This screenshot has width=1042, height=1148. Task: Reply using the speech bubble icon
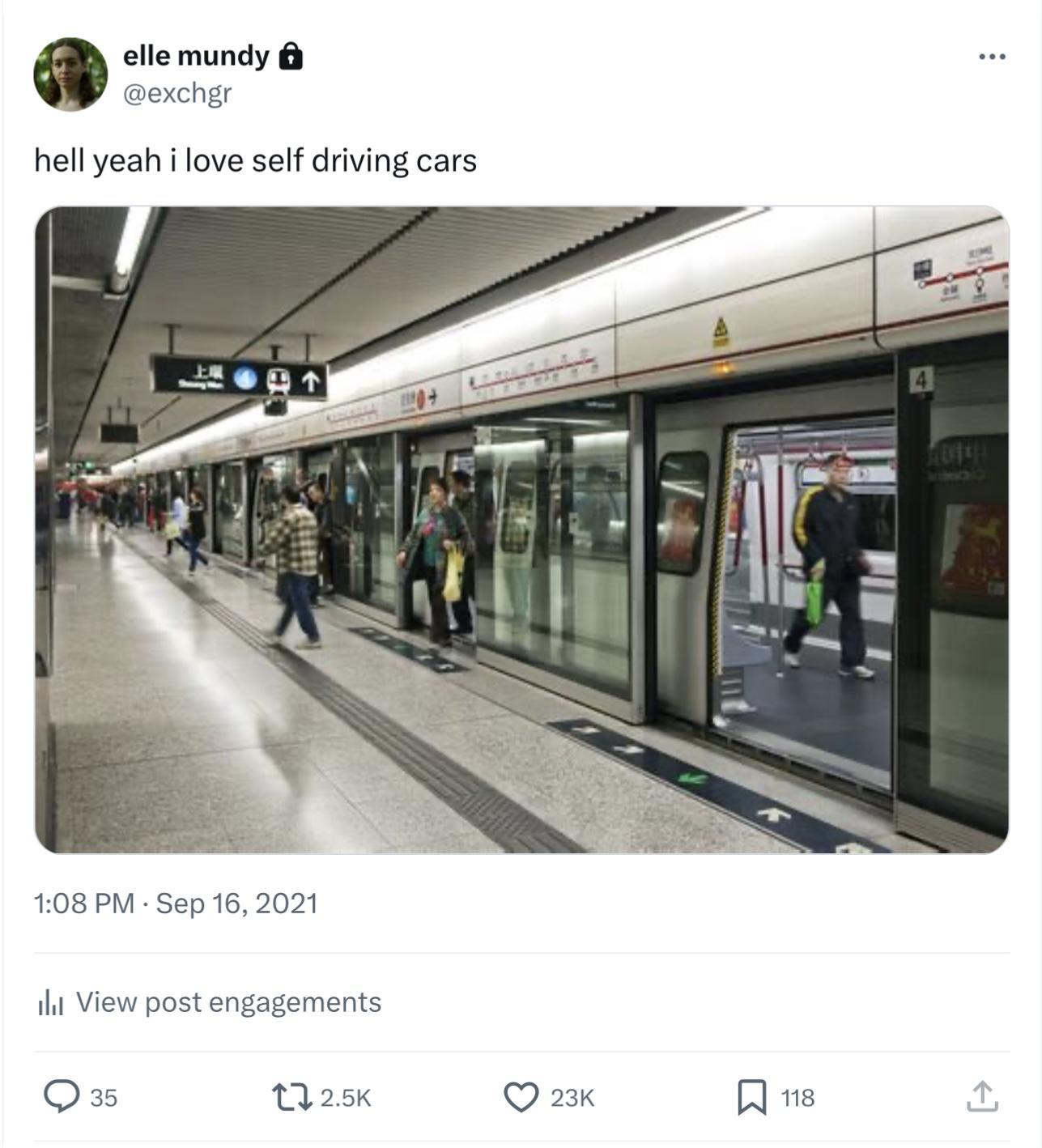point(61,1097)
